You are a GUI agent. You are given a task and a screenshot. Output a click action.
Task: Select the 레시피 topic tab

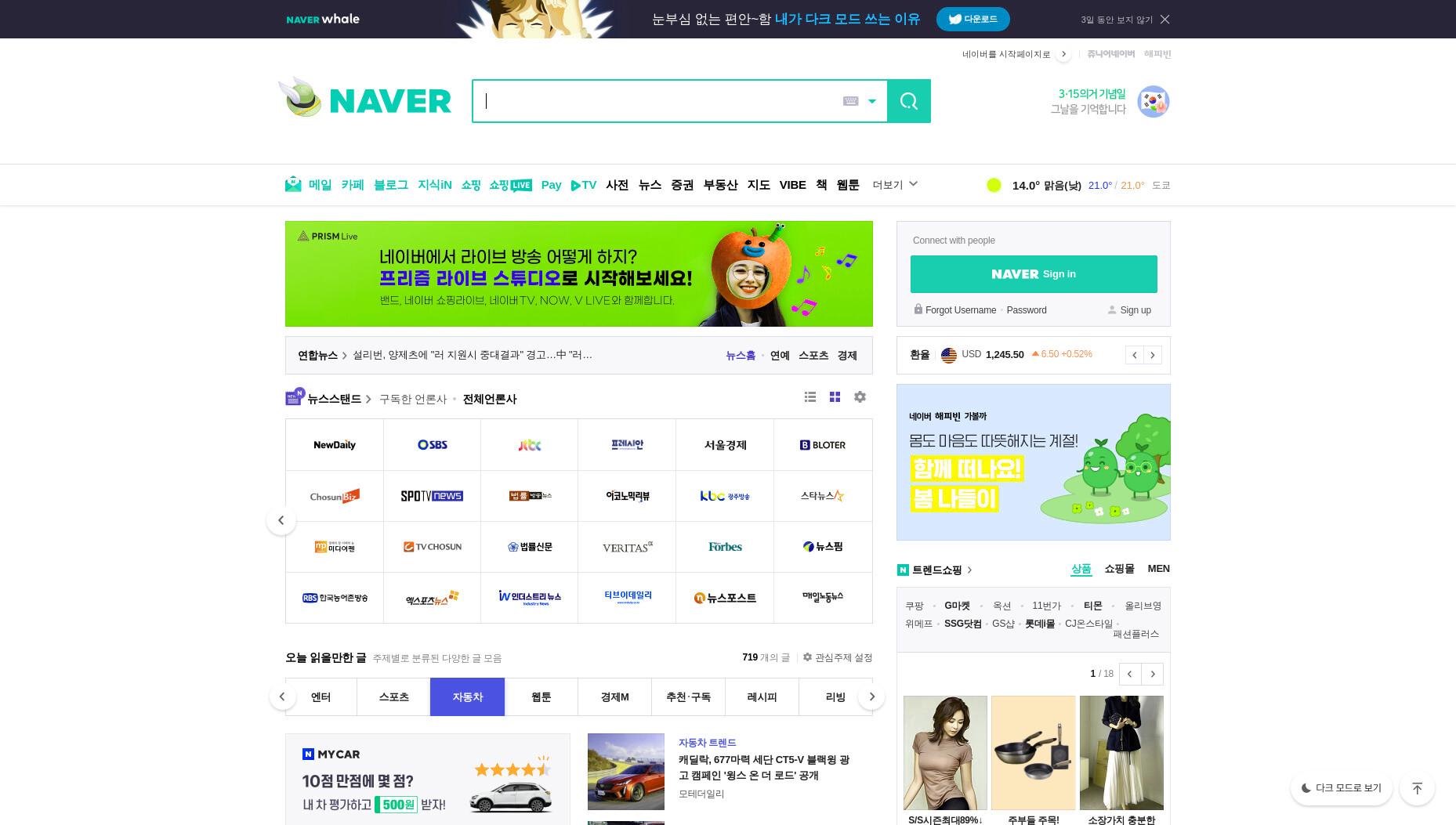click(762, 697)
